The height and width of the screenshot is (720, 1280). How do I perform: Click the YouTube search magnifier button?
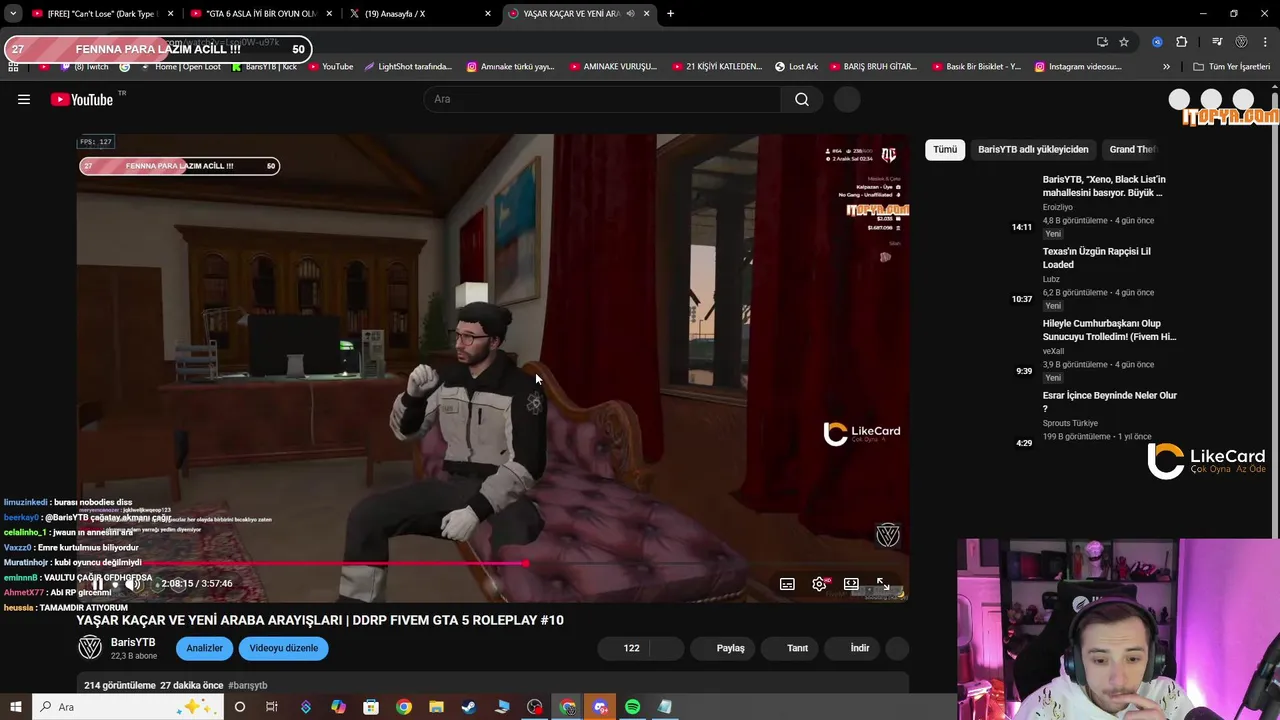pos(802,99)
